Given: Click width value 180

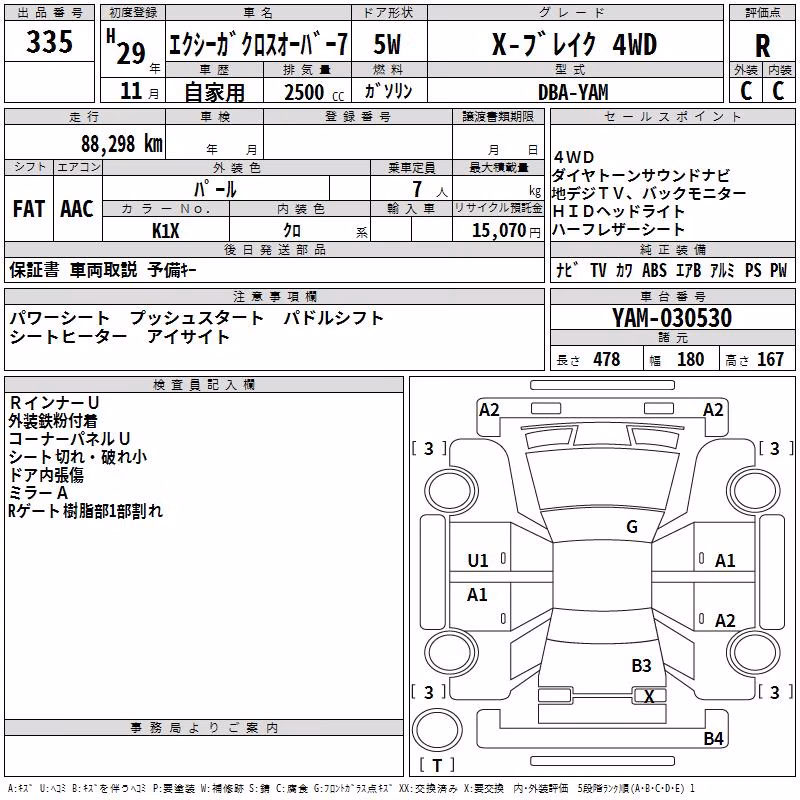Looking at the screenshot, I should (x=690, y=360).
